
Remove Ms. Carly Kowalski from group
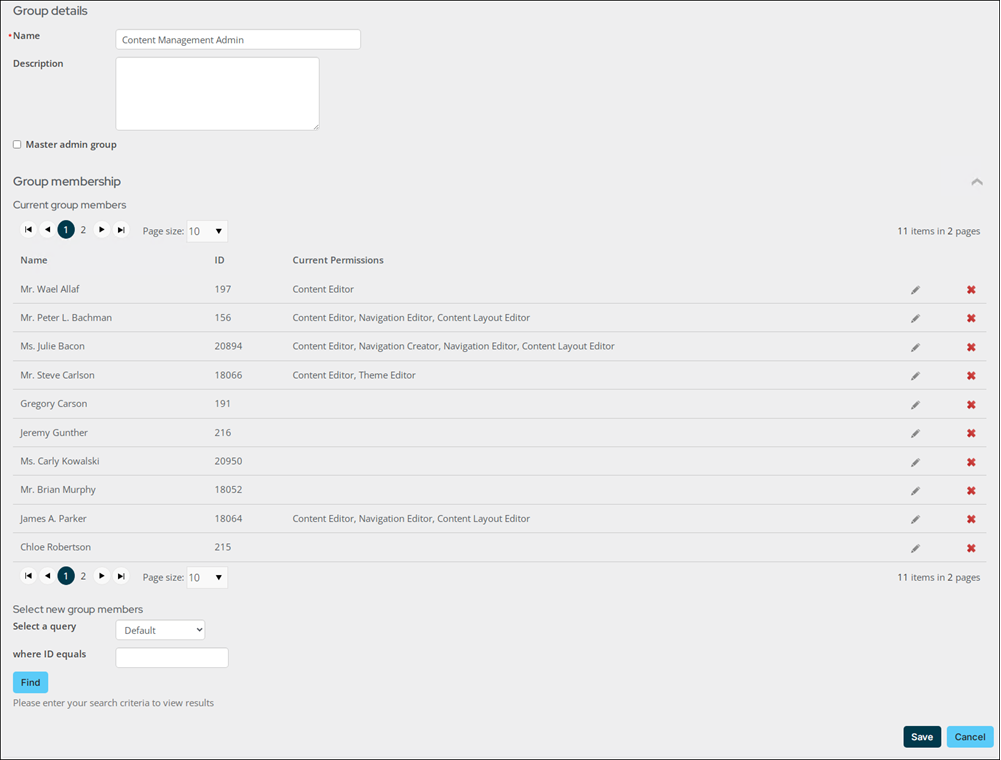click(971, 462)
